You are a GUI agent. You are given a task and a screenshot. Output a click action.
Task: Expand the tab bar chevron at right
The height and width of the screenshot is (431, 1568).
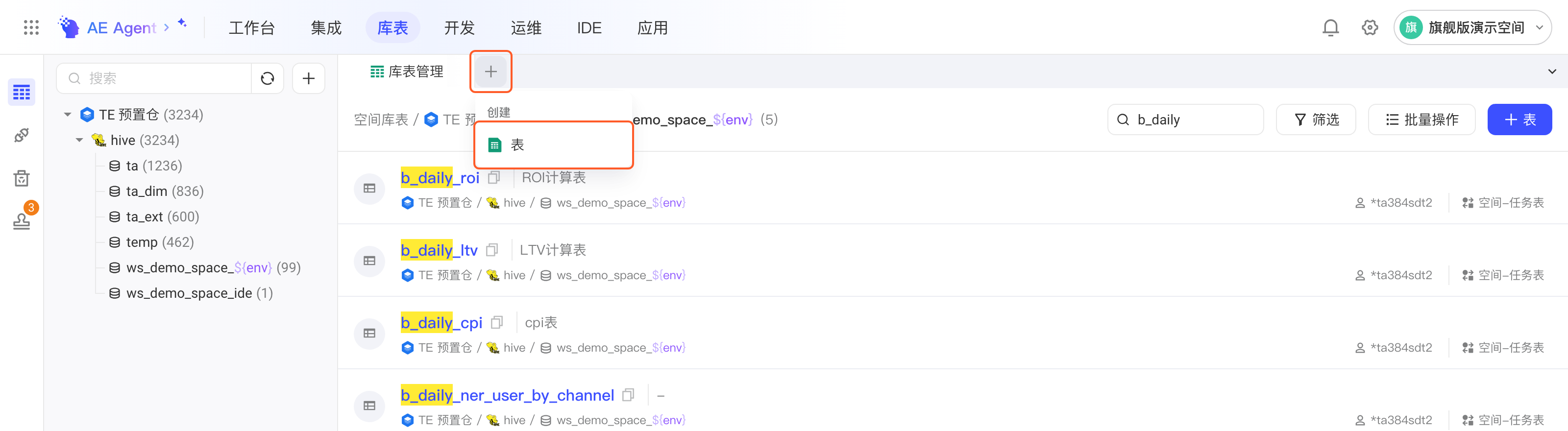pos(1551,72)
